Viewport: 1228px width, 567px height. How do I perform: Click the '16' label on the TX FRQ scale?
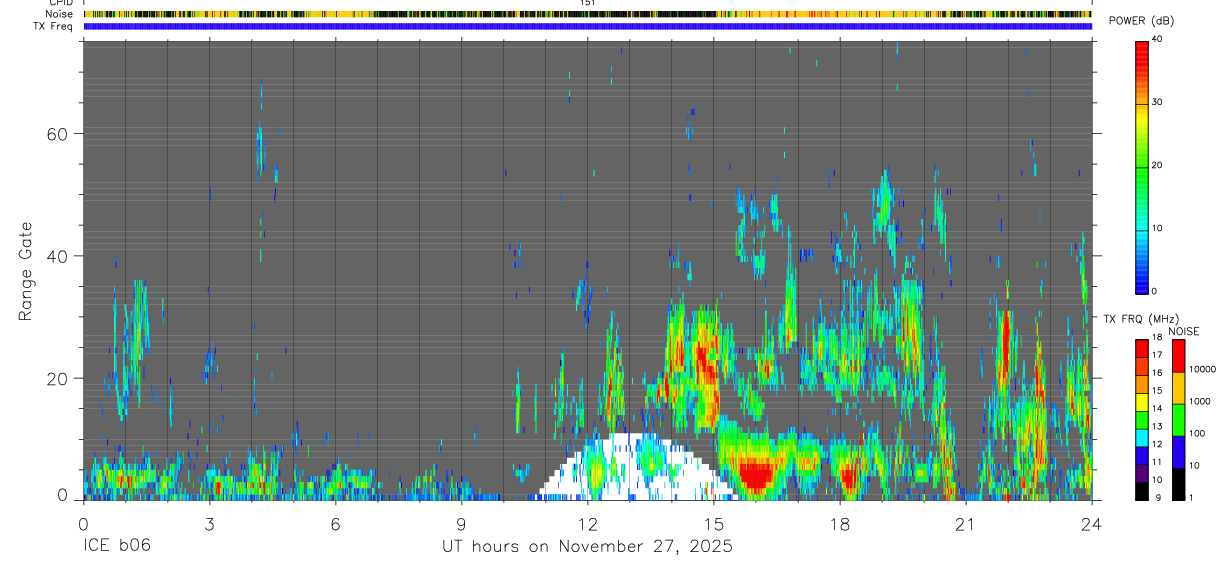click(1156, 372)
